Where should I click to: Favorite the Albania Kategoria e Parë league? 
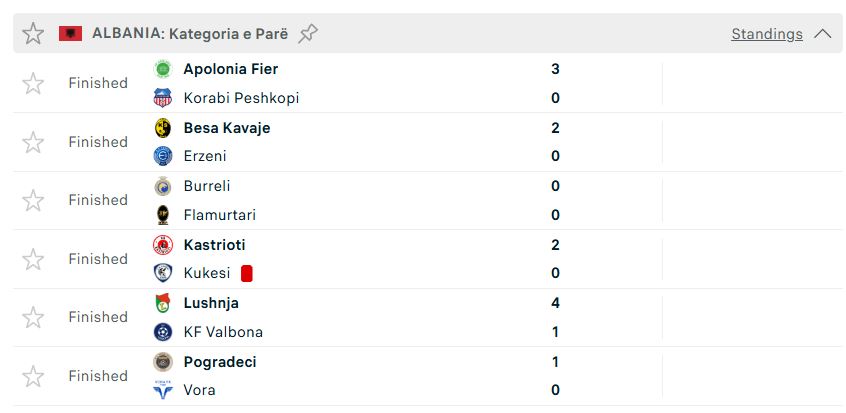pyautogui.click(x=33, y=34)
